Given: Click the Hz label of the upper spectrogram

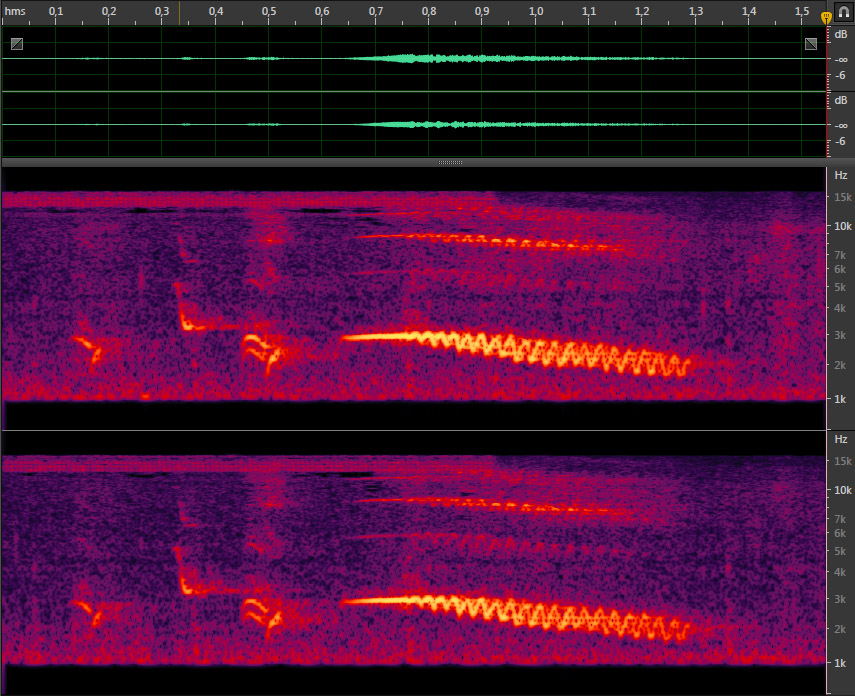Looking at the screenshot, I should tap(841, 175).
